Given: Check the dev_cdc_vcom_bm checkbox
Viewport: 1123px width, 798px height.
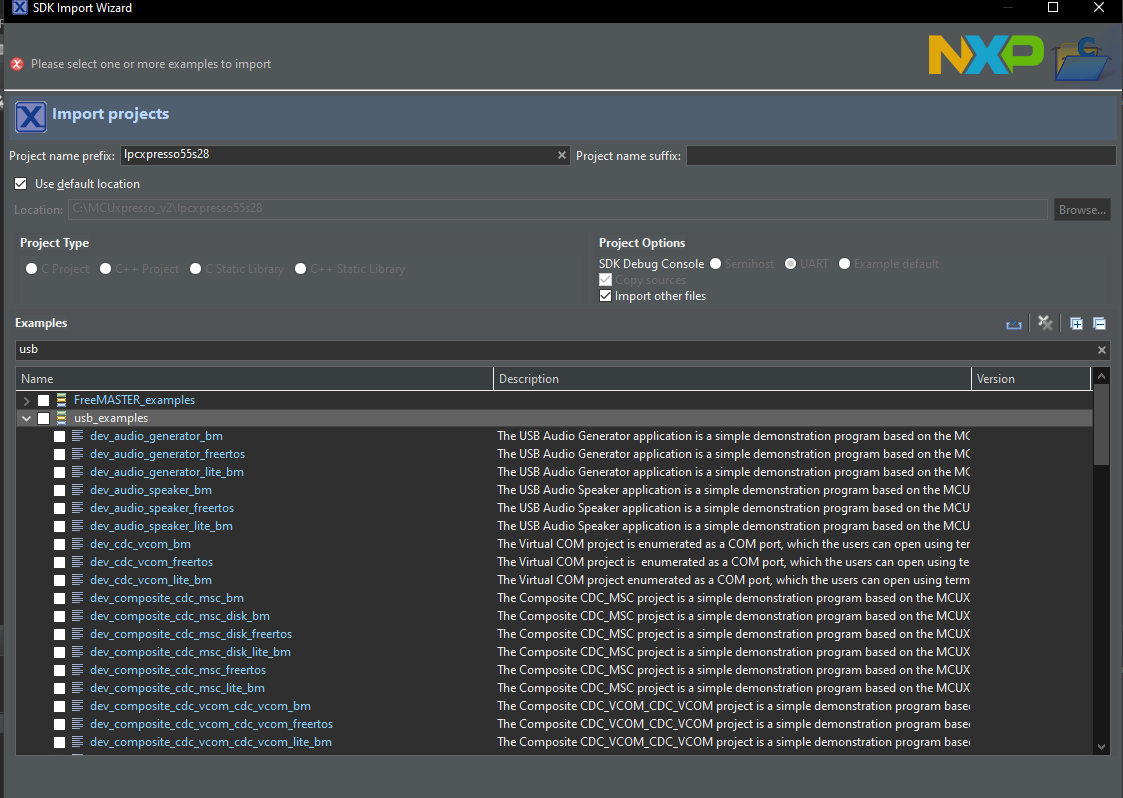Looking at the screenshot, I should coord(59,544).
